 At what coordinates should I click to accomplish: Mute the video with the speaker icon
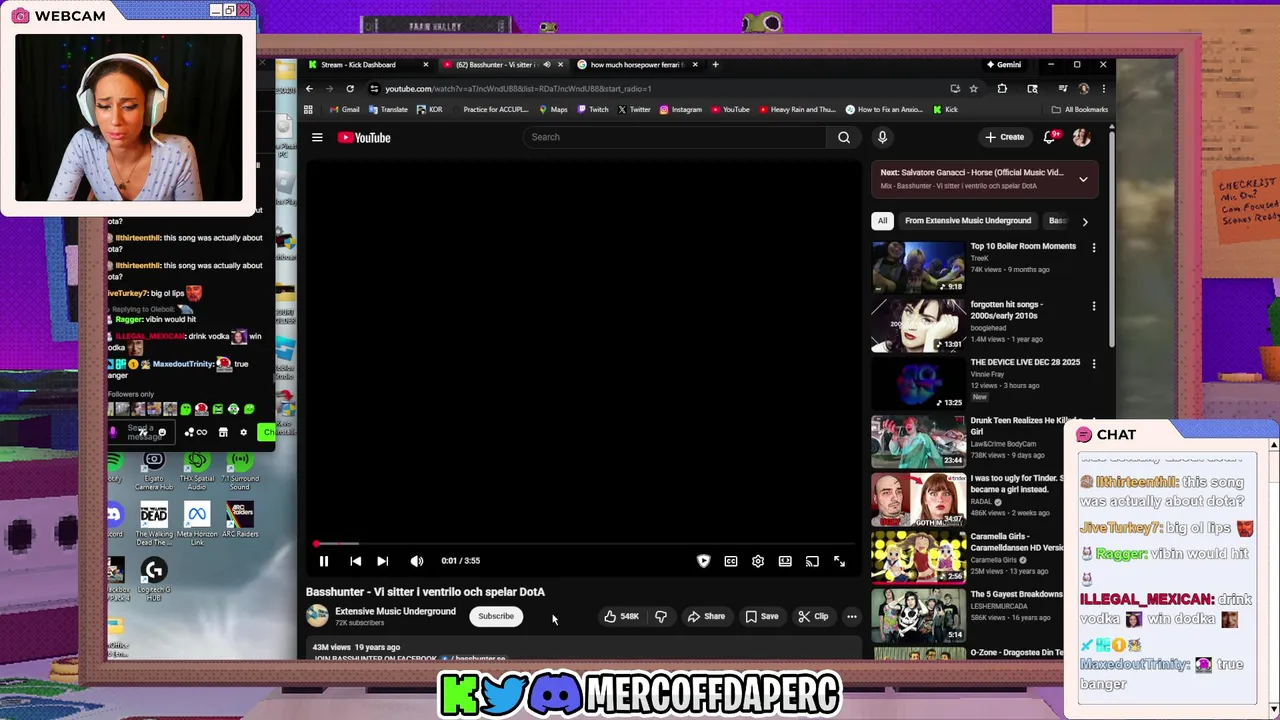(417, 561)
